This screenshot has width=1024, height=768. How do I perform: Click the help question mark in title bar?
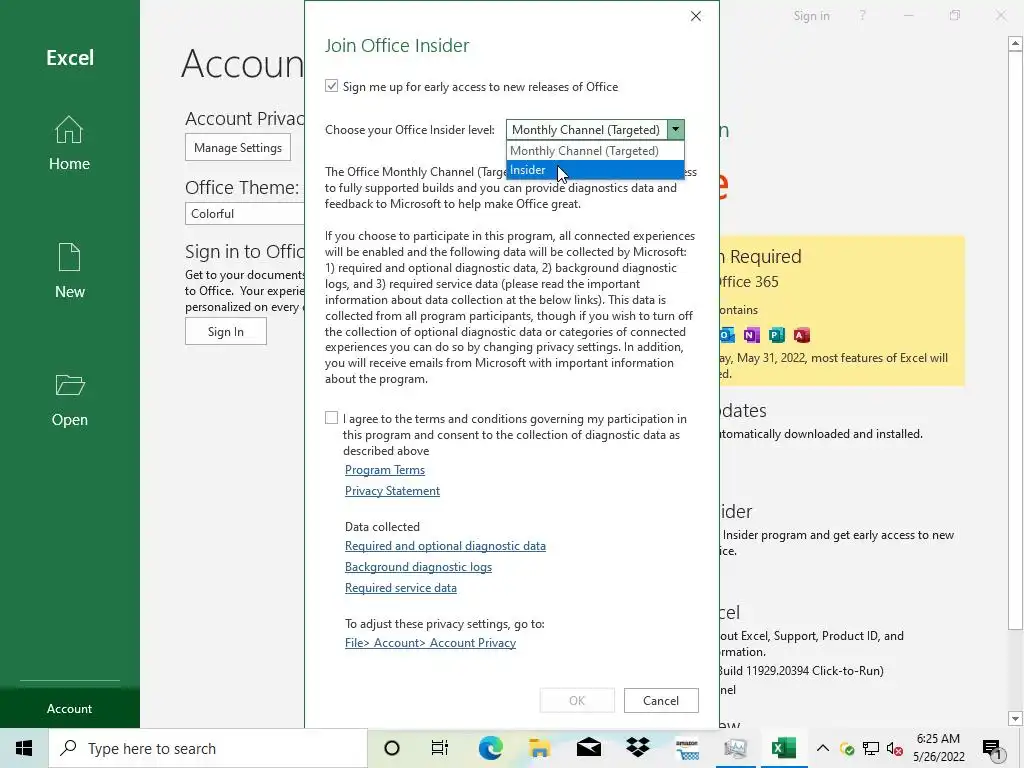pyautogui.click(x=862, y=16)
